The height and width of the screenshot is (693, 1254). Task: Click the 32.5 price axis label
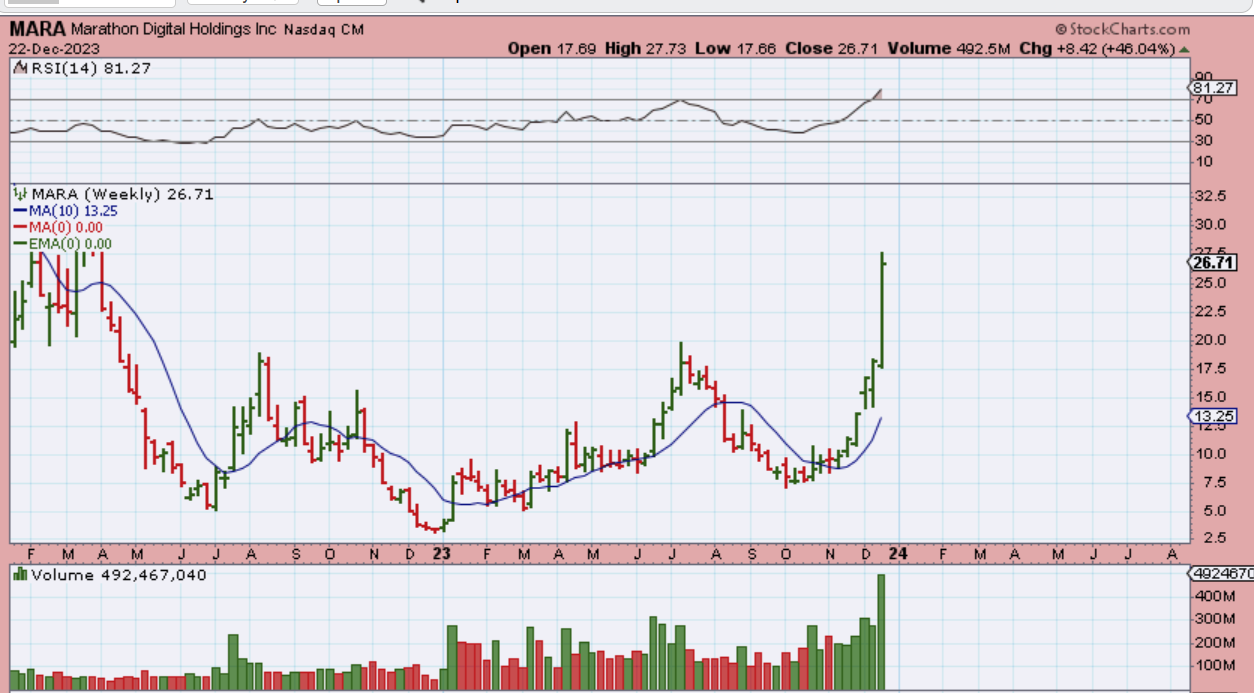[x=1212, y=196]
